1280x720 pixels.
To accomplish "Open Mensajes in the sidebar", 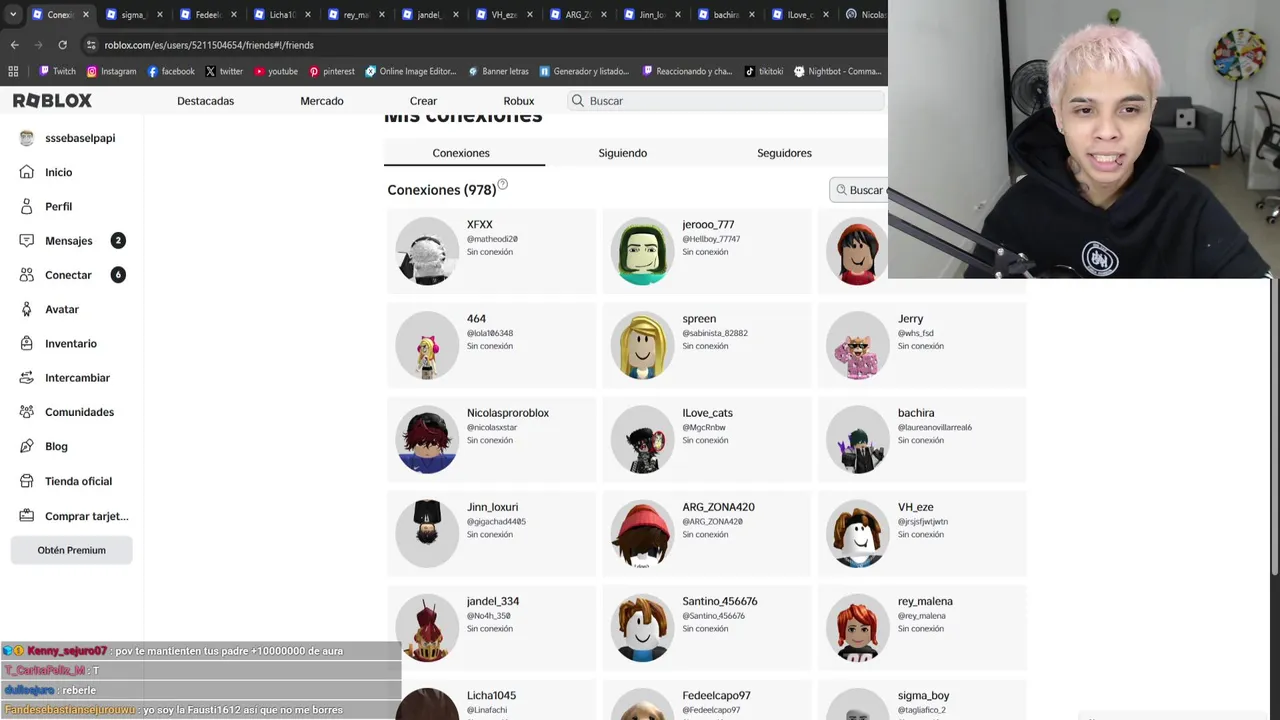I will pyautogui.click(x=68, y=241).
